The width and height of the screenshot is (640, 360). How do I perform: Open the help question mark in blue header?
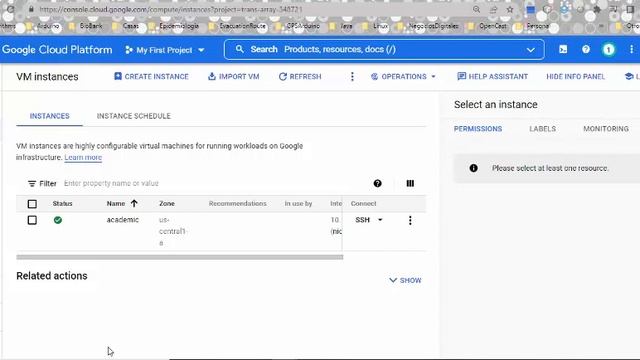pos(586,49)
